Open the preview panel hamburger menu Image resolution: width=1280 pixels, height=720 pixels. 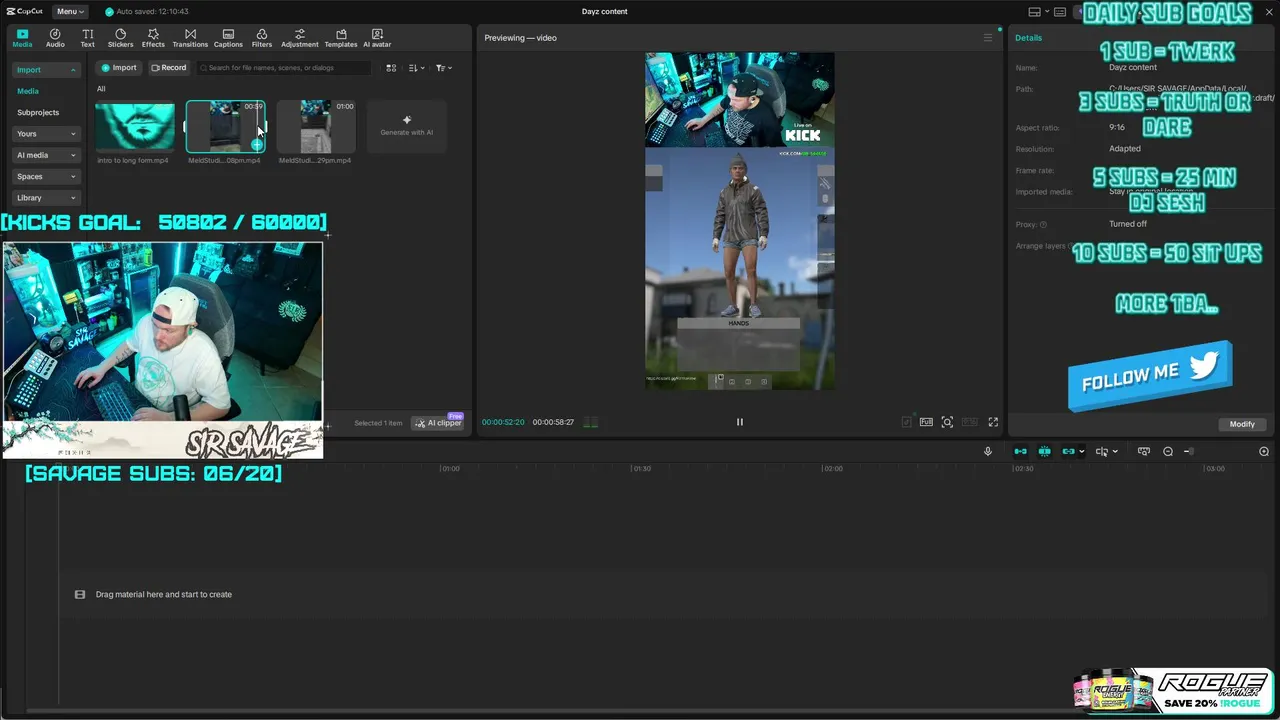tap(988, 38)
